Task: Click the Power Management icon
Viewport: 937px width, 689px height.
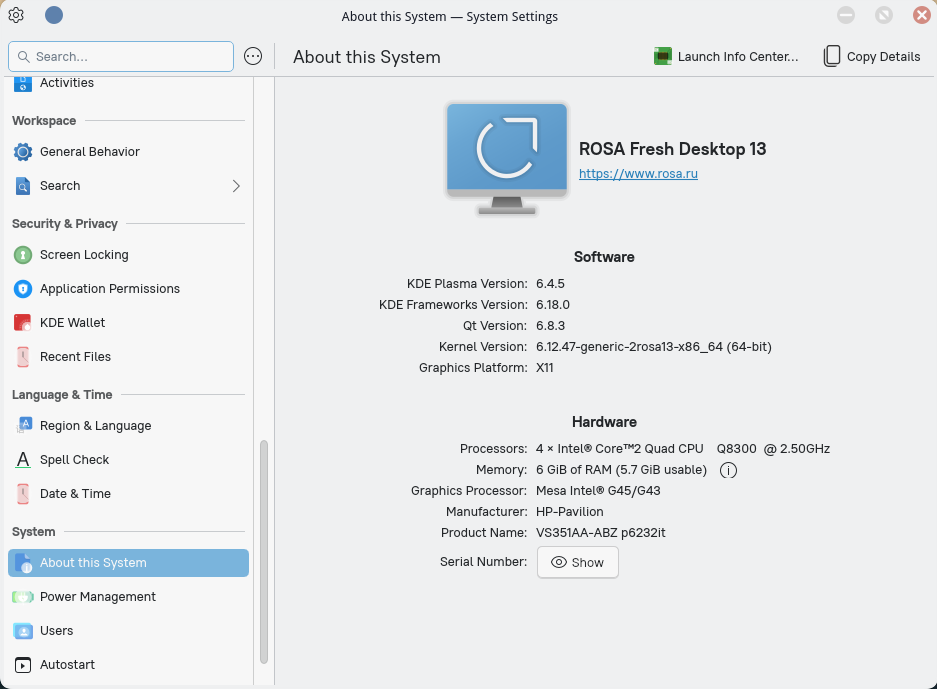Action: (23, 597)
